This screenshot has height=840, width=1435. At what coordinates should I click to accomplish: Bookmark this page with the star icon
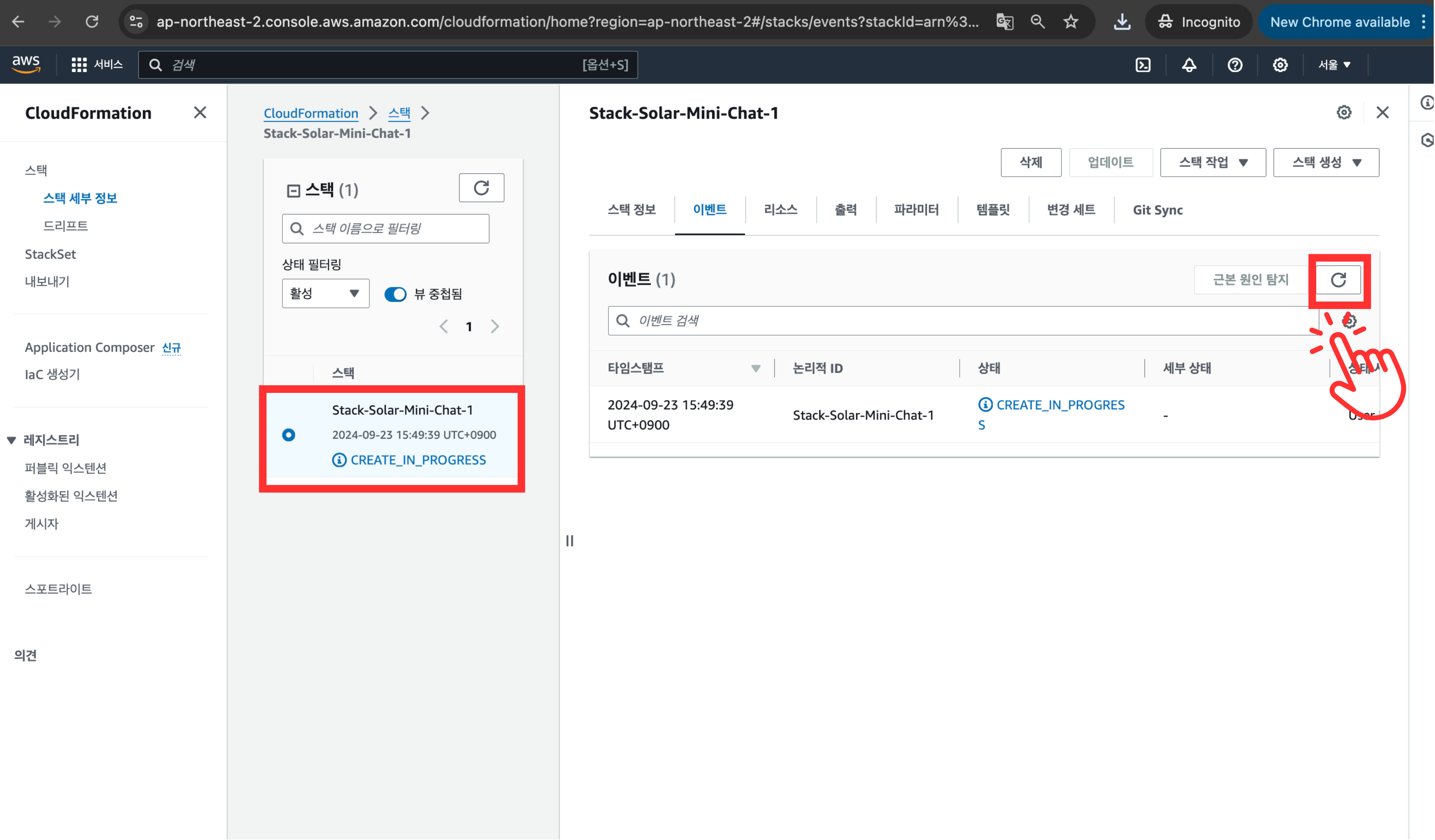point(1071,22)
